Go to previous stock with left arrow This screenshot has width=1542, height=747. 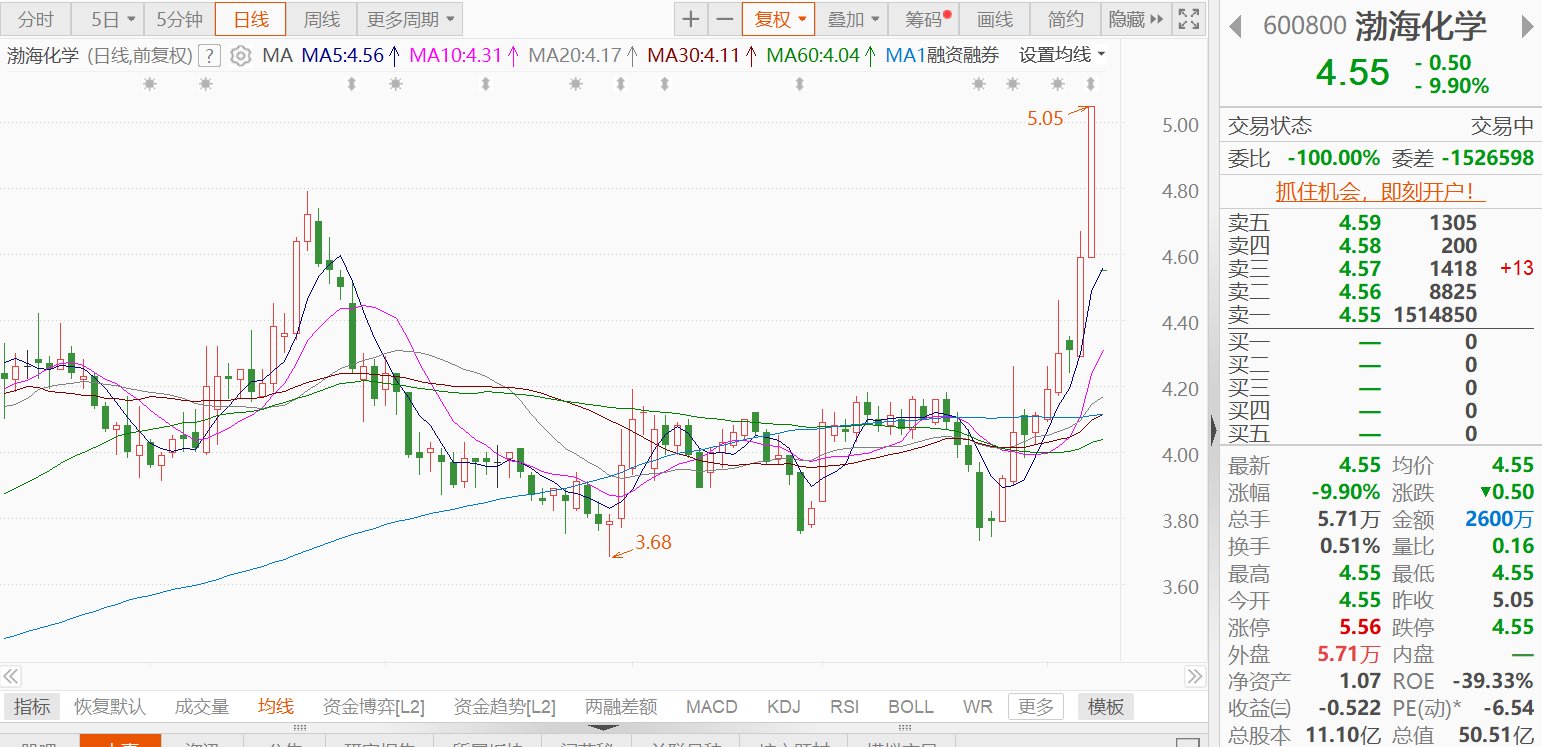[1236, 26]
